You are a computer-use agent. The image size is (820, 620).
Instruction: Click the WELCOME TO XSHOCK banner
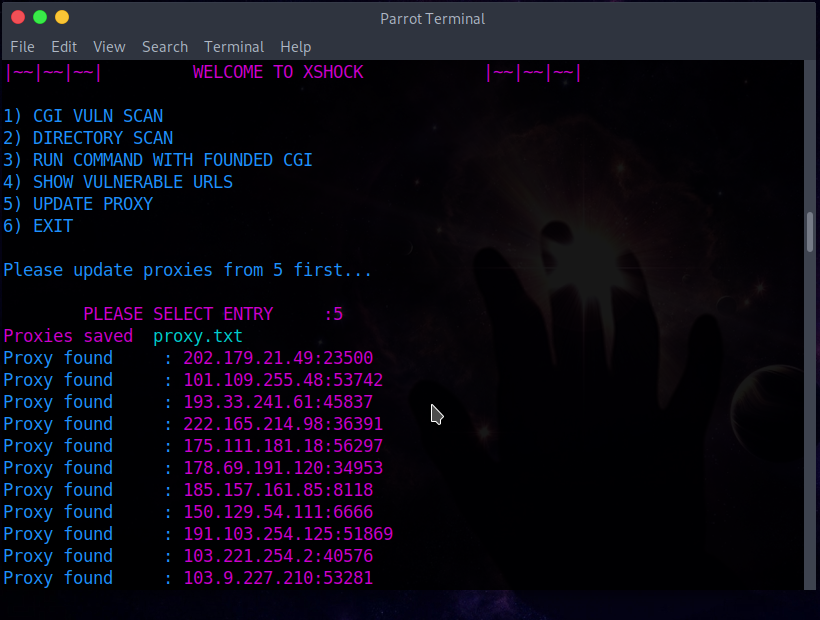tap(278, 72)
